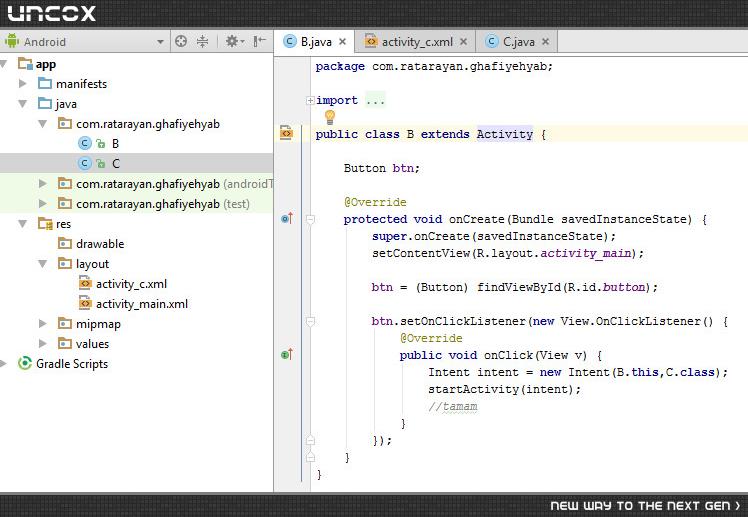748x517 pixels.
Task: Click the Android robot icon in project toolbar
Action: click(11, 41)
